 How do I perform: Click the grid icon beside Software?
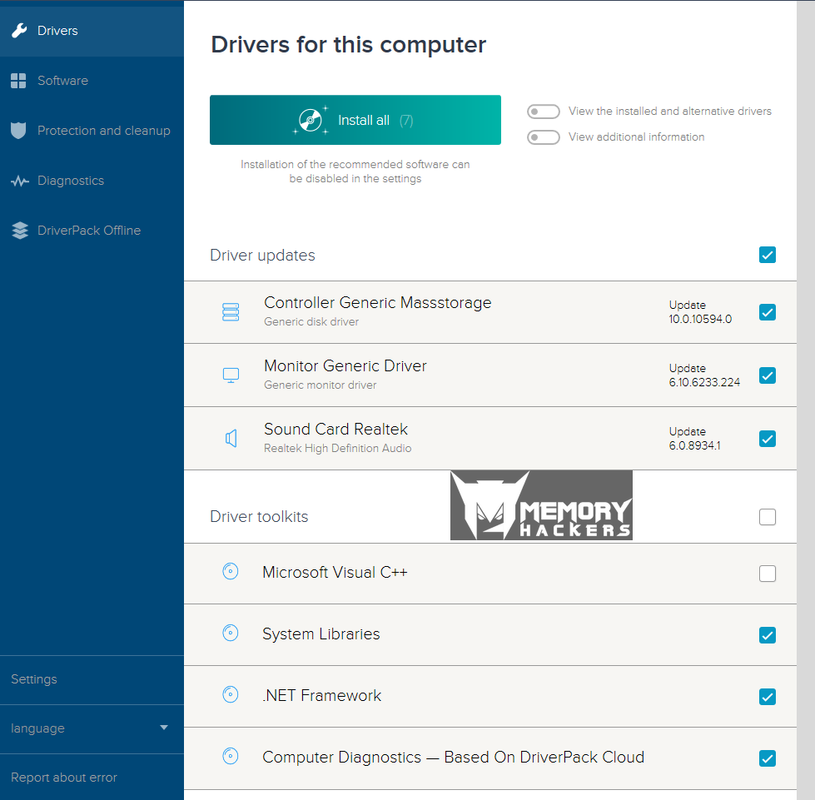tap(18, 81)
